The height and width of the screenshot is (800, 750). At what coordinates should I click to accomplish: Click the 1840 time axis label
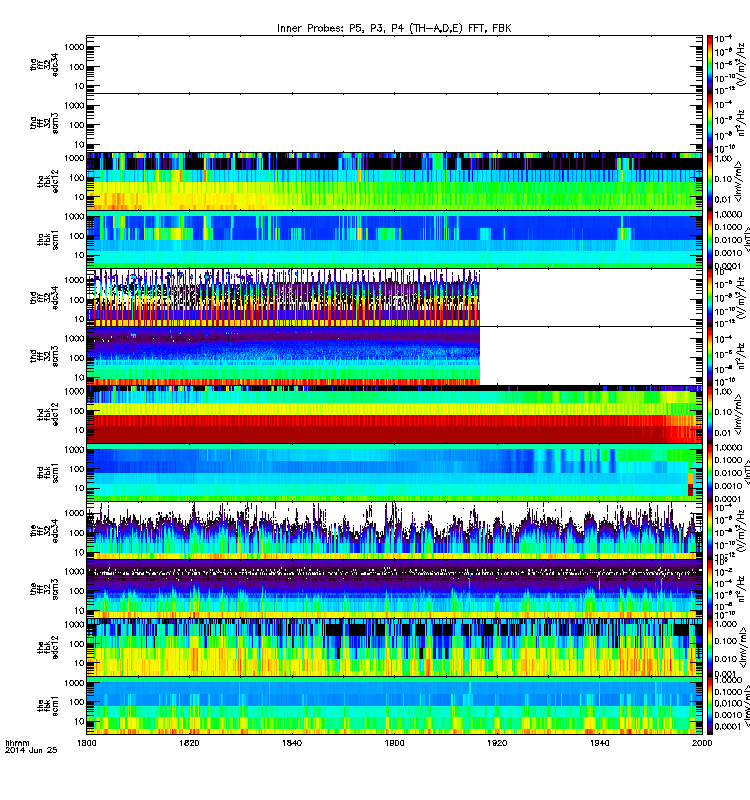(291, 743)
